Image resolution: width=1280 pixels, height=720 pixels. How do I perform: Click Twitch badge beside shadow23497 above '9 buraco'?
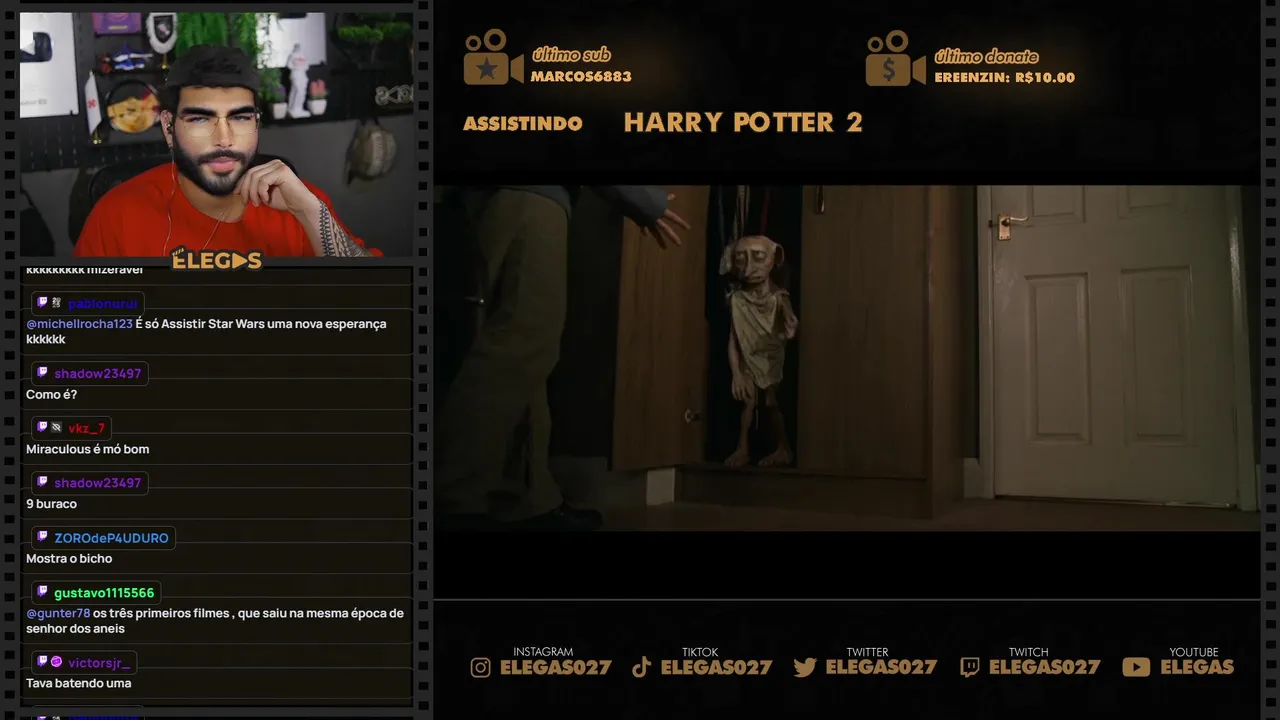42,483
